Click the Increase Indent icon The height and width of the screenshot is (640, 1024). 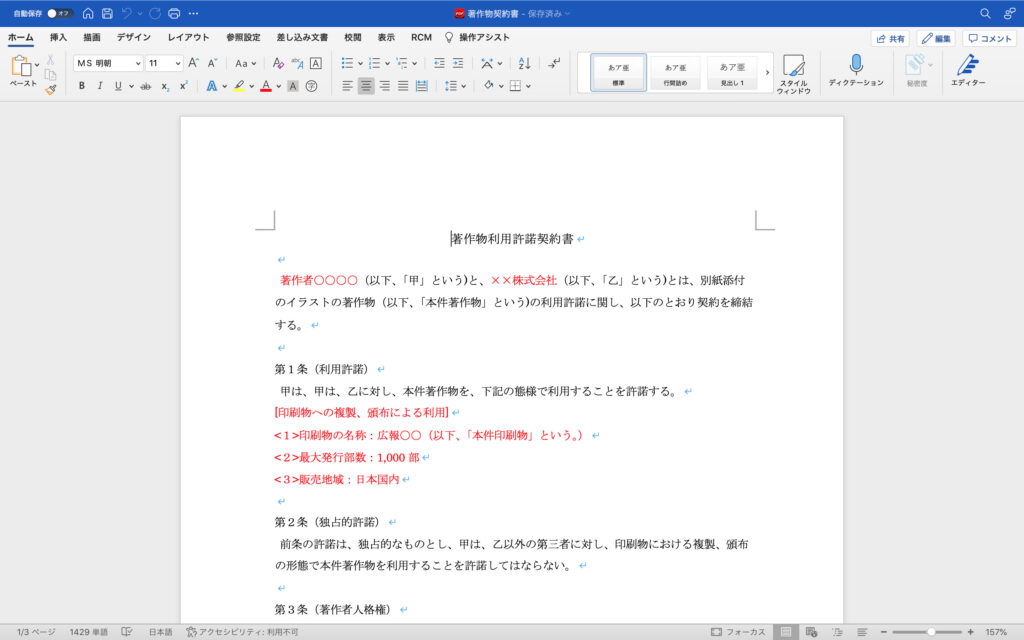point(458,63)
